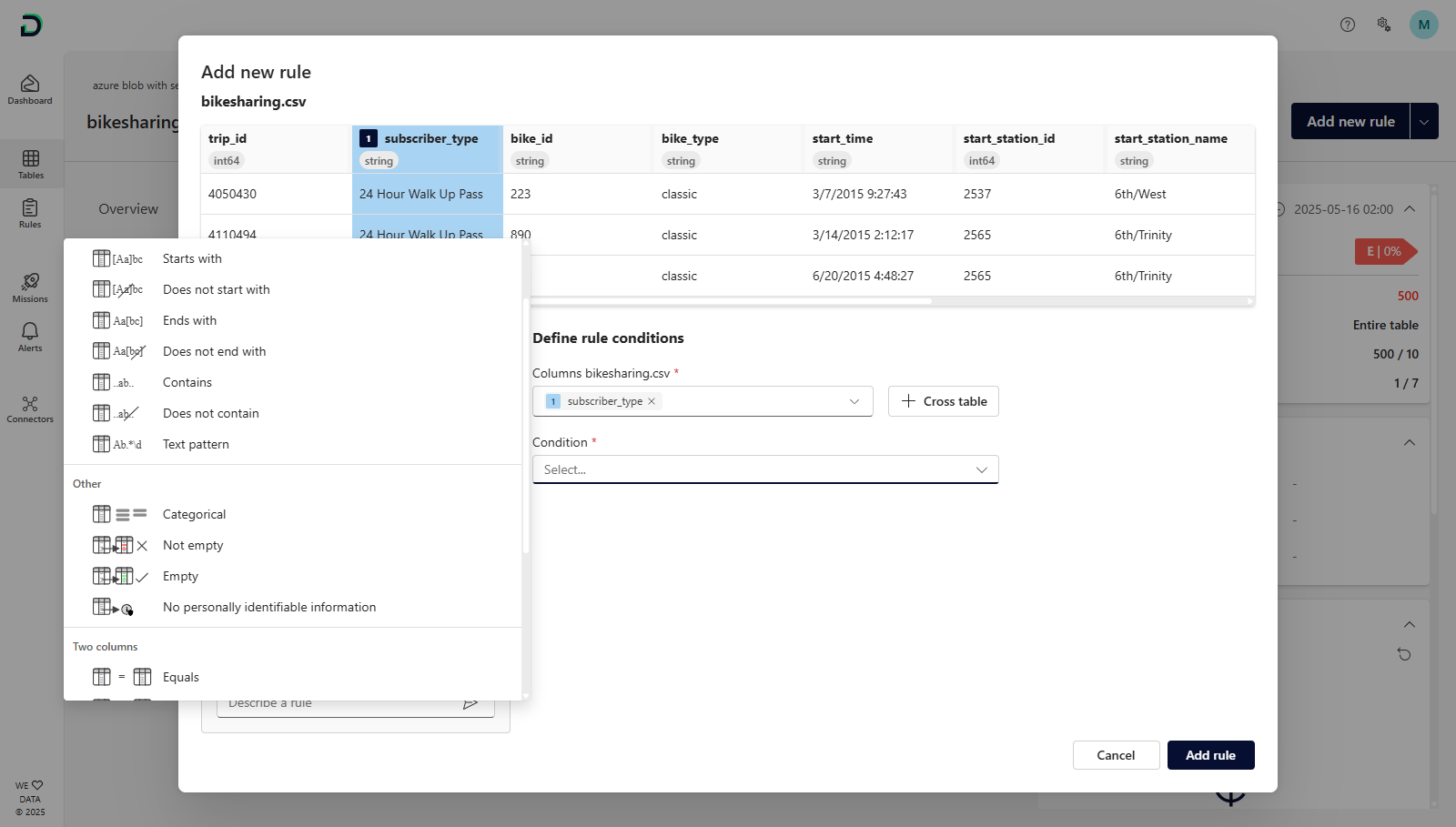Expand the Condition select dropdown

point(981,469)
